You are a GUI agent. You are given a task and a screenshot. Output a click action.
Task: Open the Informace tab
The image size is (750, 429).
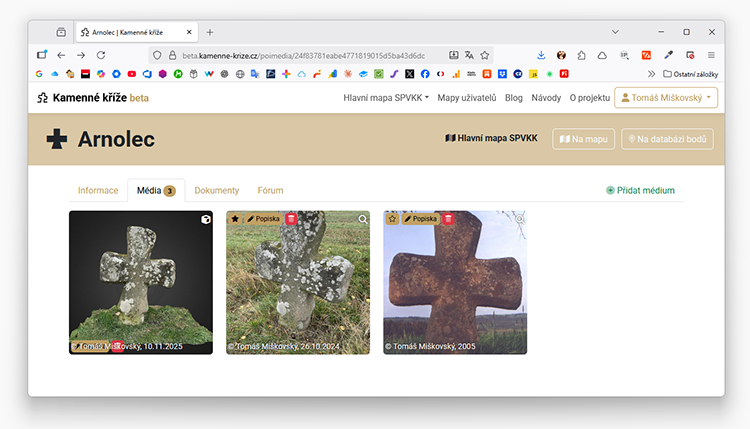tap(98, 190)
